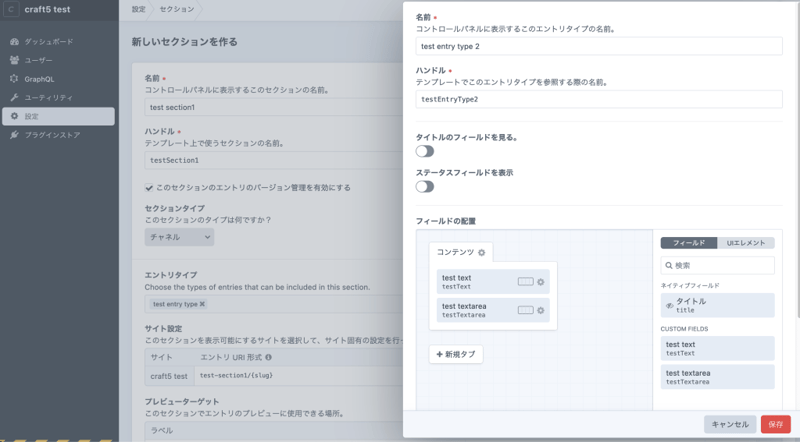The width and height of the screenshot is (800, 442).
Task: Click the width icon on test textarea field
Action: point(525,311)
